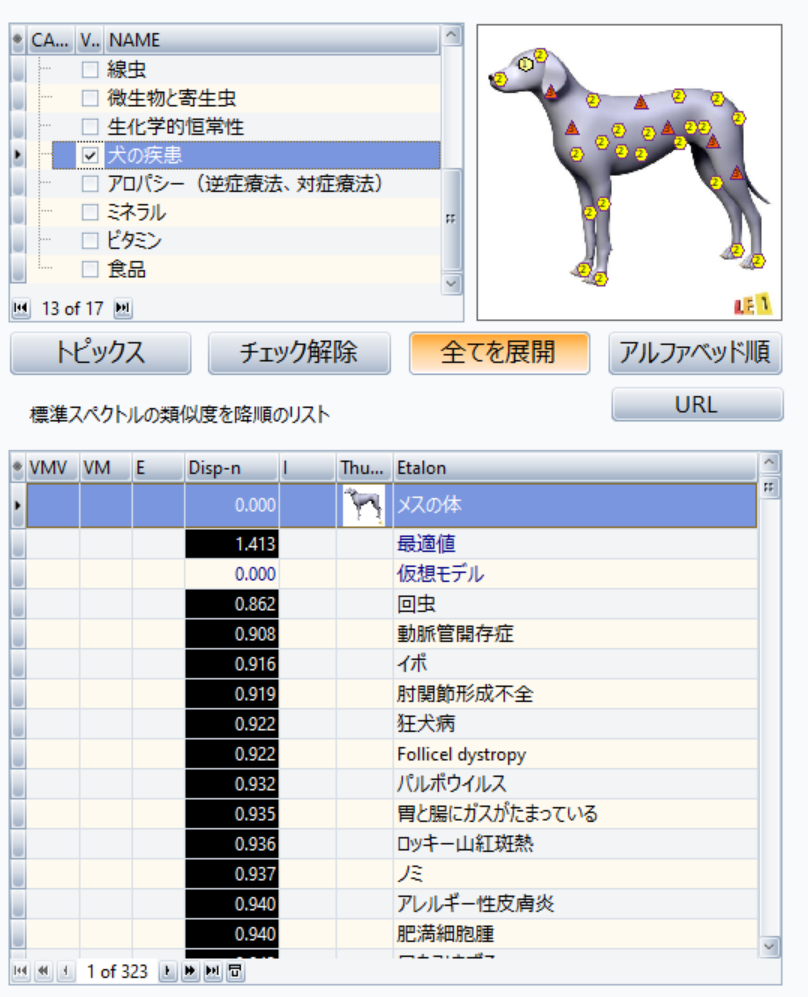This screenshot has width=808, height=997.
Task: Go to first record in bottom navigator
Action: [19, 971]
